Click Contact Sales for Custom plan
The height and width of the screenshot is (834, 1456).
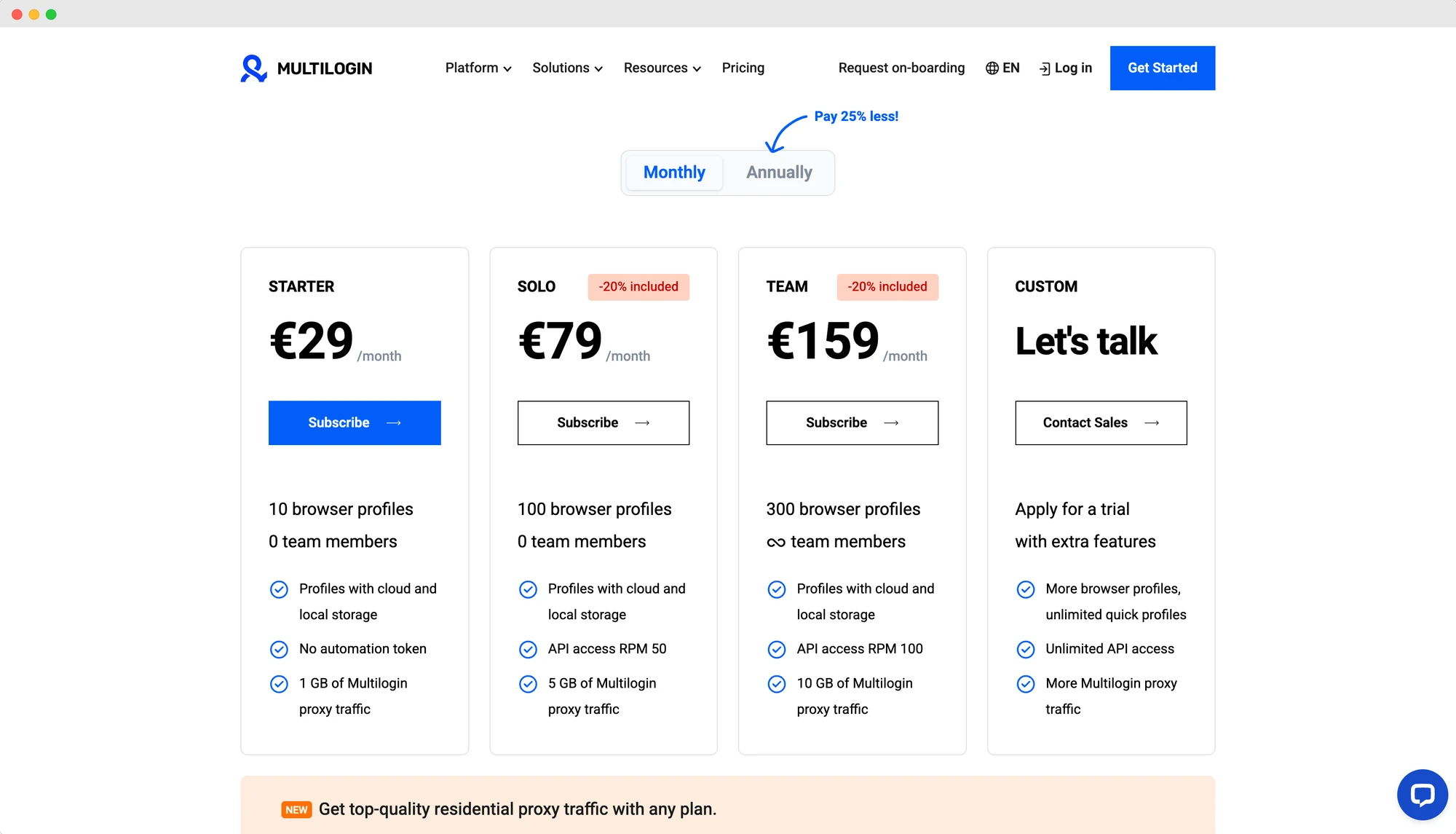tap(1101, 422)
